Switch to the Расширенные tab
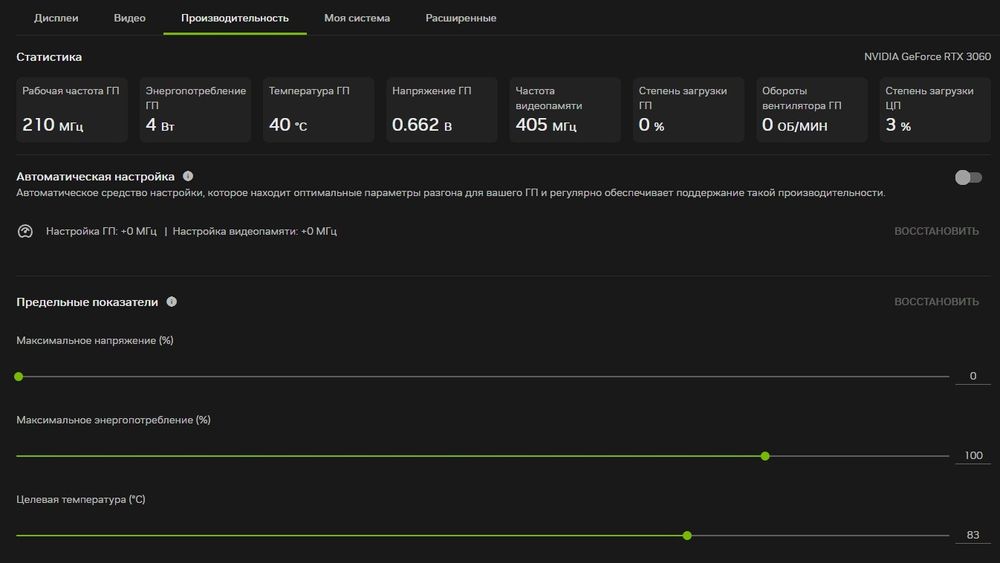 [x=461, y=18]
